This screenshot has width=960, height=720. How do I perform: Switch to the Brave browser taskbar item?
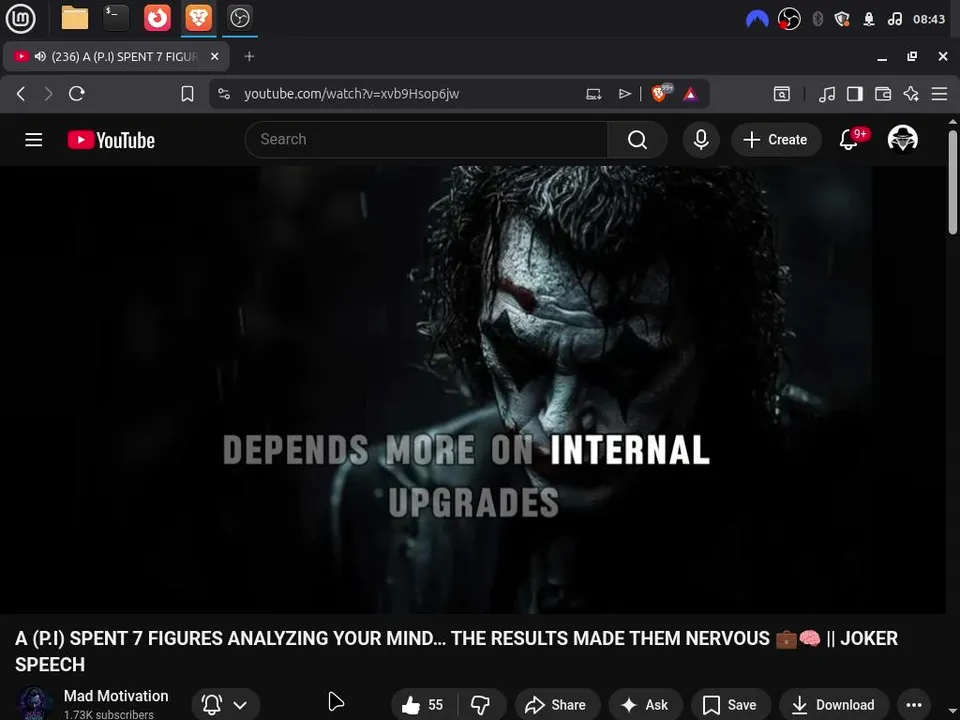pos(198,18)
